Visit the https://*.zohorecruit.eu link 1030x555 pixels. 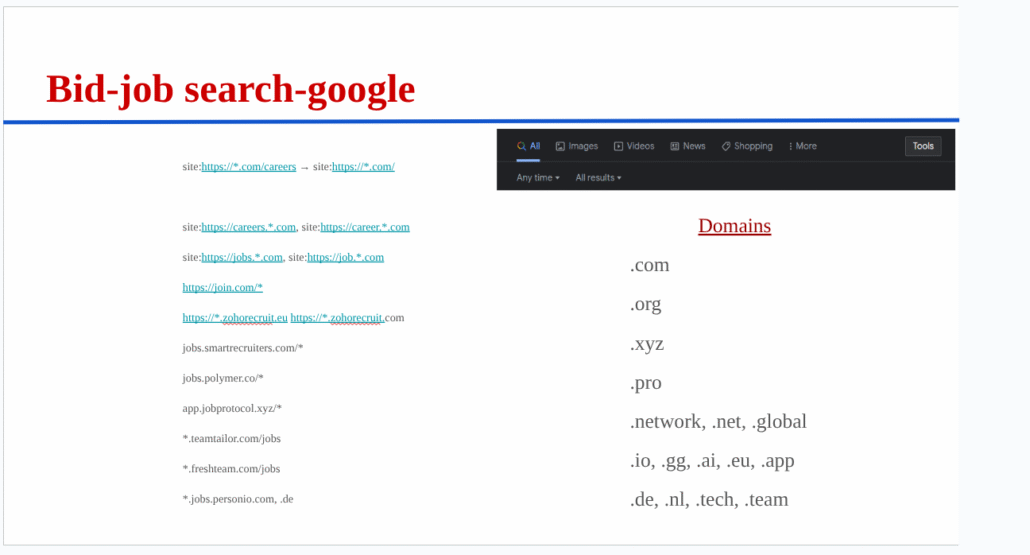235,318
